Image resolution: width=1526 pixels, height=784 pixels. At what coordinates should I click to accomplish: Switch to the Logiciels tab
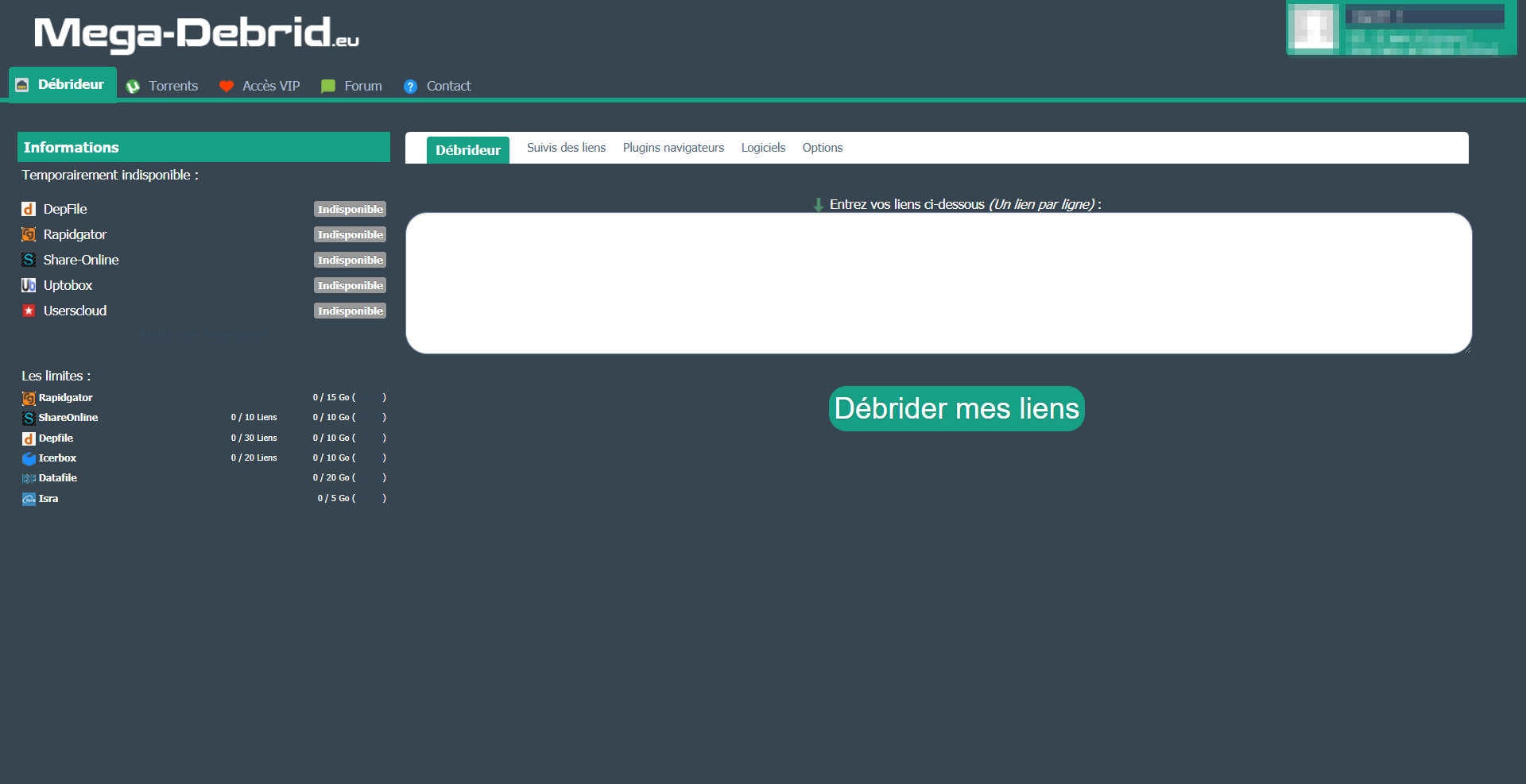click(x=763, y=148)
